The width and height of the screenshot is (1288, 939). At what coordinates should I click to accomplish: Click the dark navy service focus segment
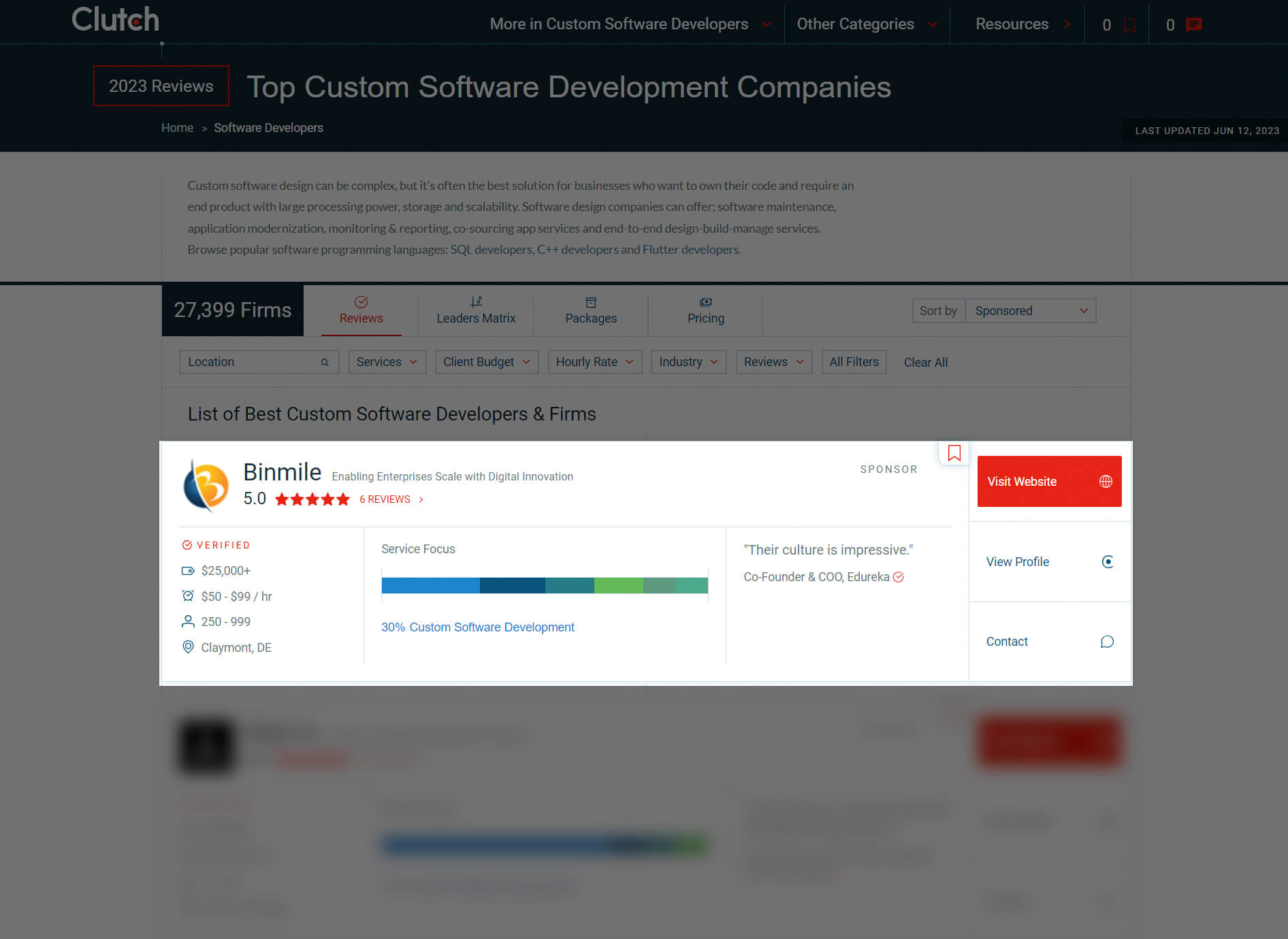coord(513,585)
